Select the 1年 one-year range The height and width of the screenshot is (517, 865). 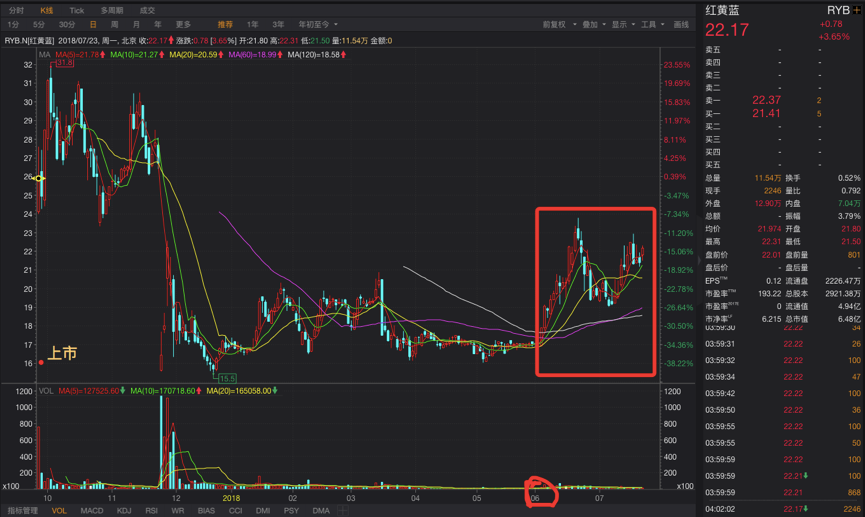(253, 24)
